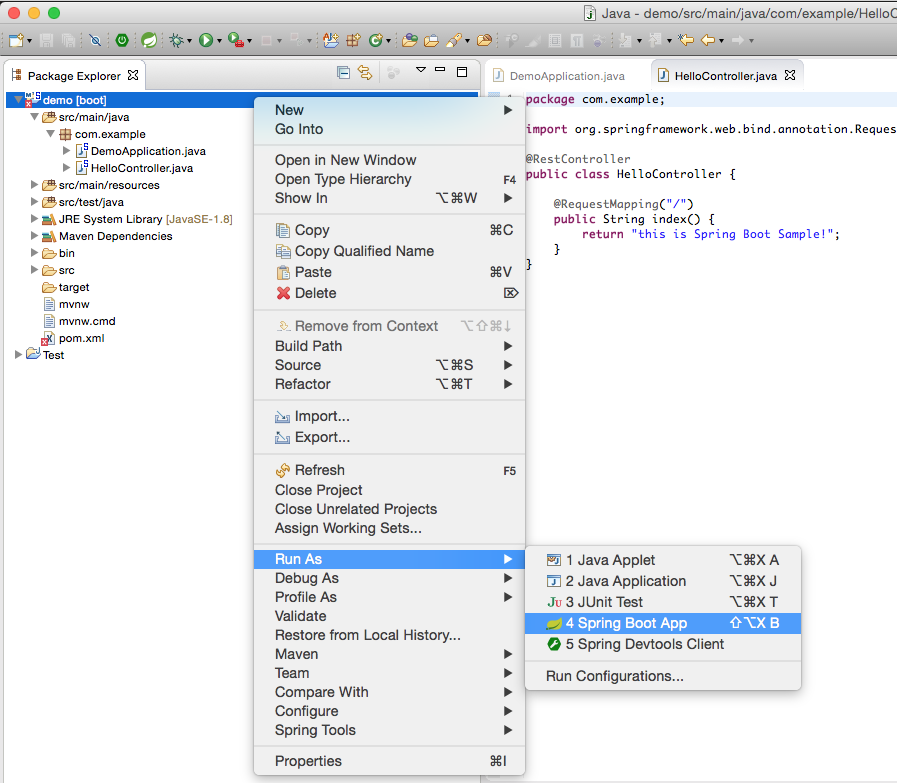Open dropdown arrow beside Run icon

point(219,41)
